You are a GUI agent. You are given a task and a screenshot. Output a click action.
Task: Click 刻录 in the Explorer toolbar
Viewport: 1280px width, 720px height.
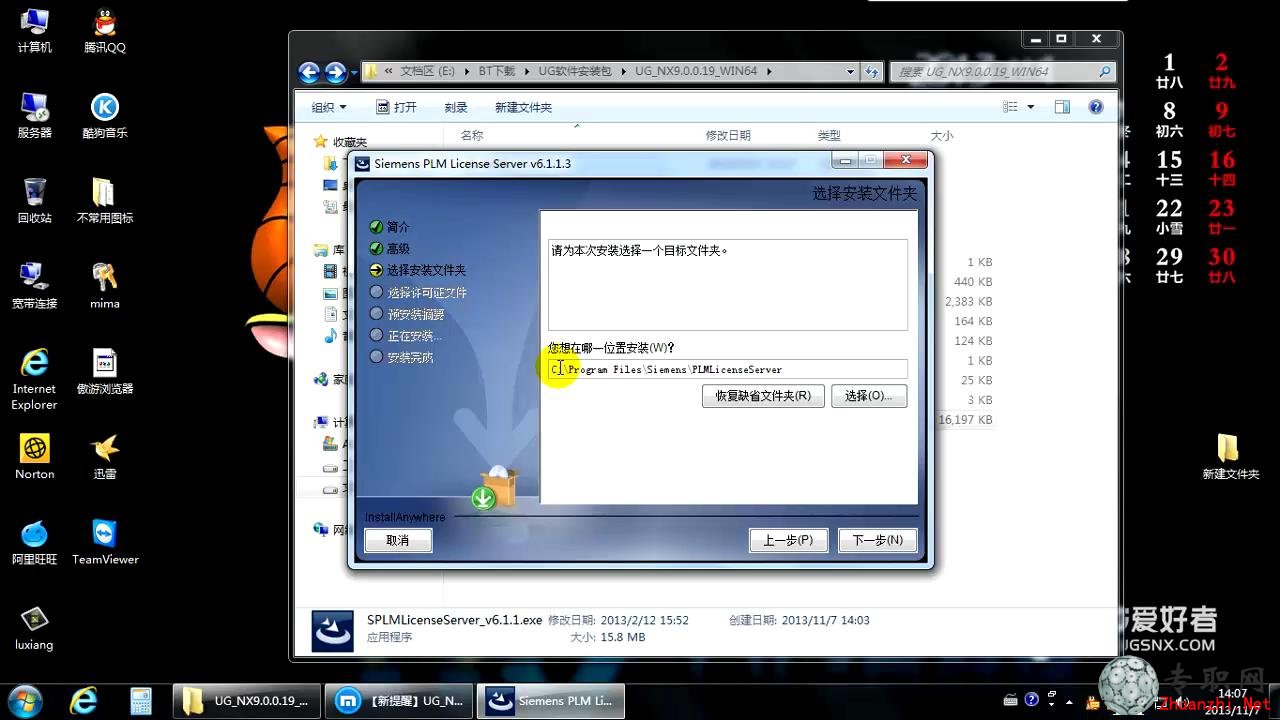point(456,107)
